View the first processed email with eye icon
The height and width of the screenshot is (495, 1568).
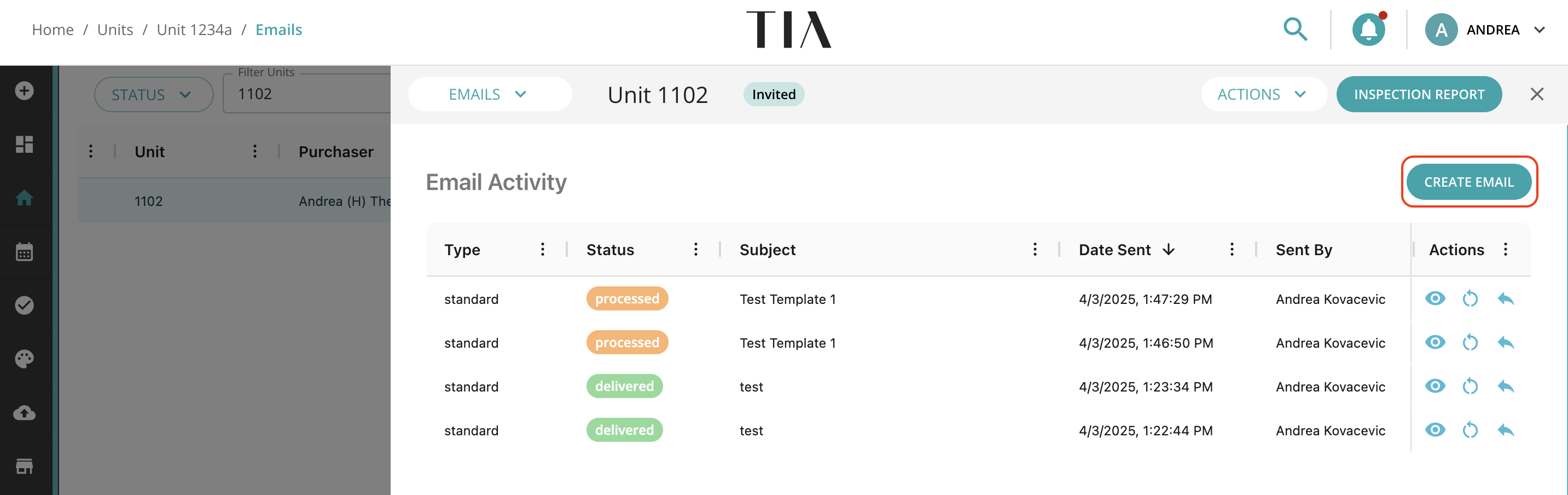tap(1435, 298)
